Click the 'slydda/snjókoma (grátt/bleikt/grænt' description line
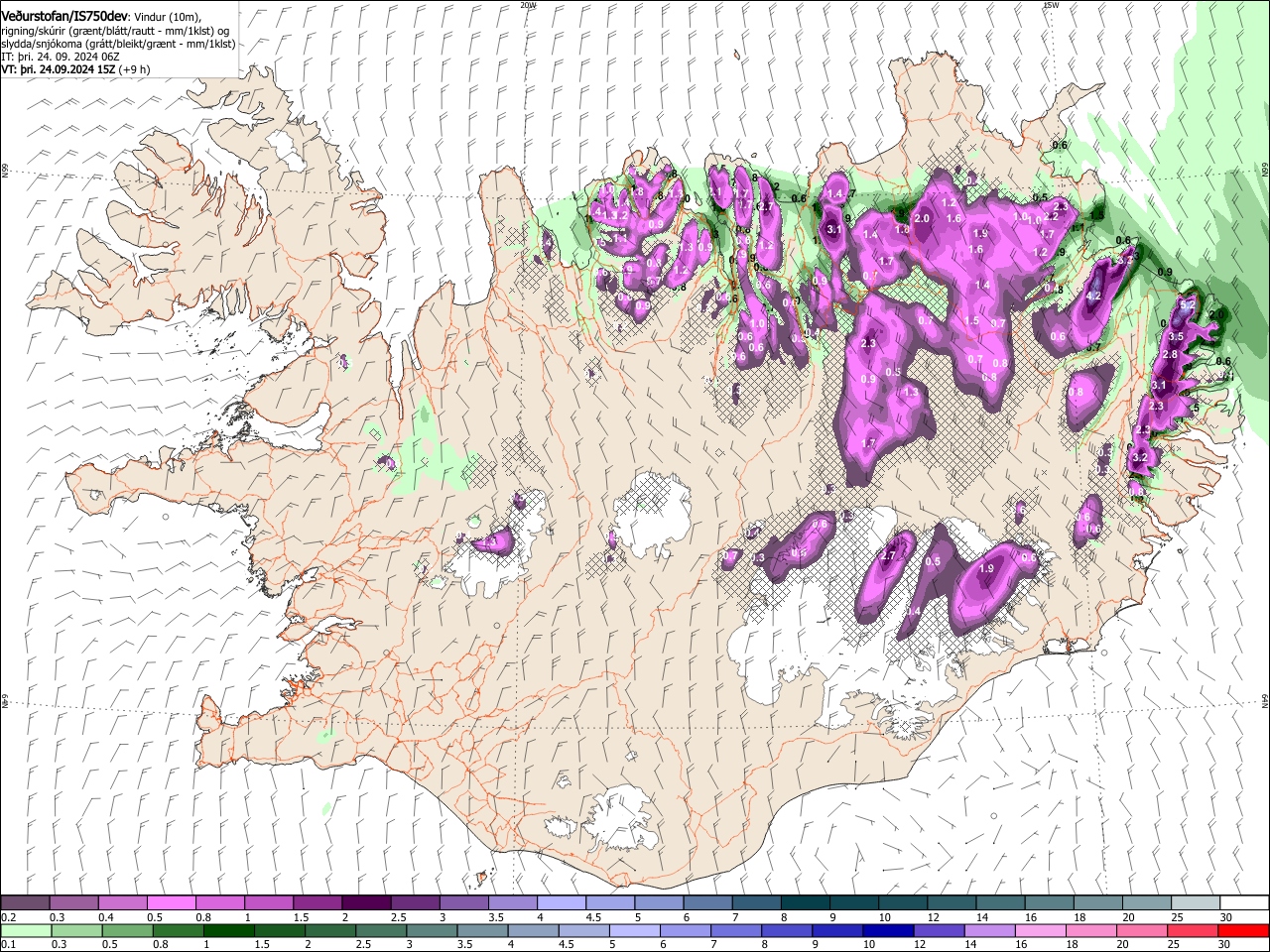 118,44
